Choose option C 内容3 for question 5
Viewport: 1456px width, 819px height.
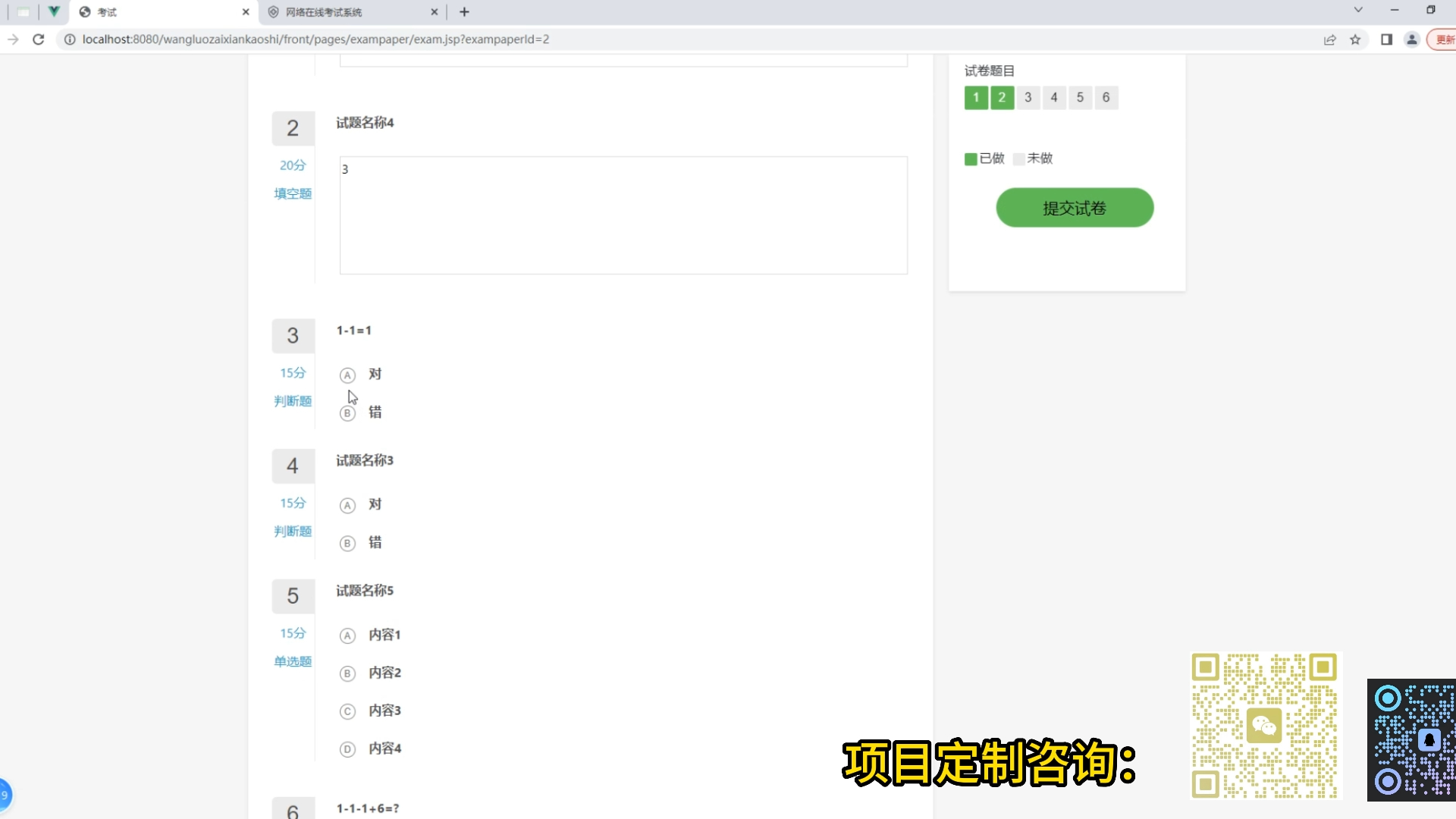tap(347, 711)
